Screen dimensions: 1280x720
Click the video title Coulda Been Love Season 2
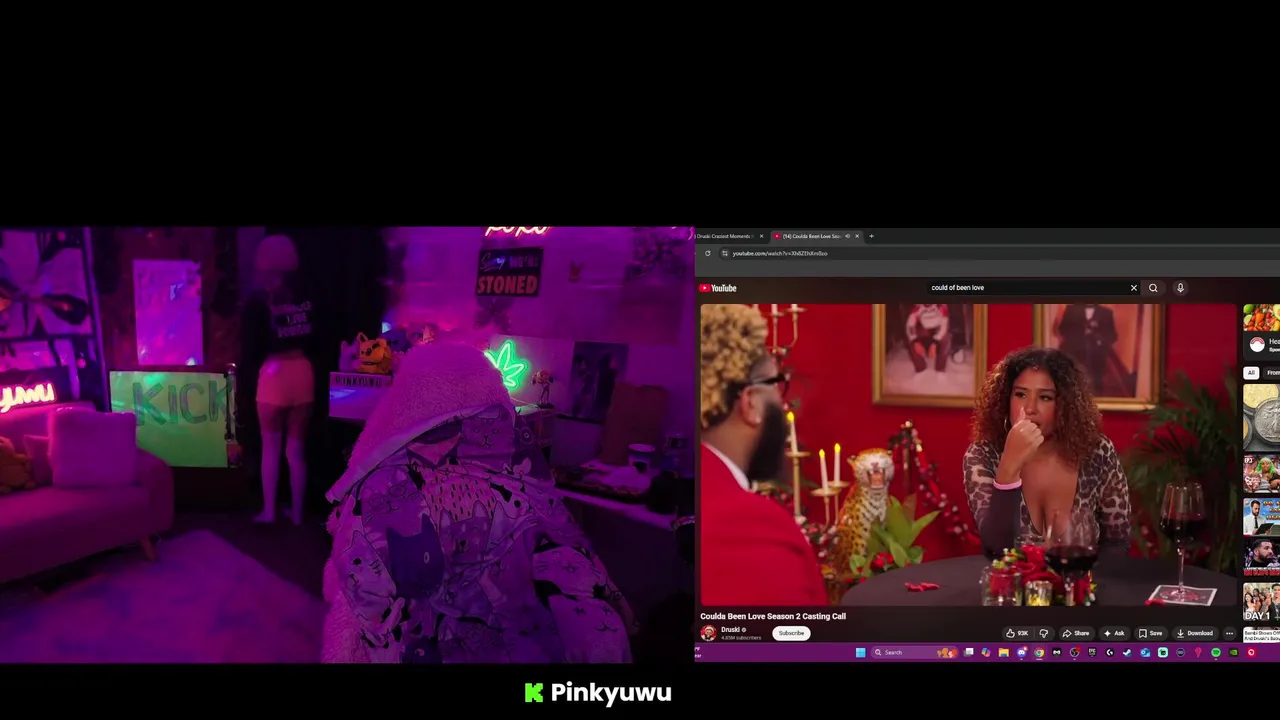click(773, 616)
